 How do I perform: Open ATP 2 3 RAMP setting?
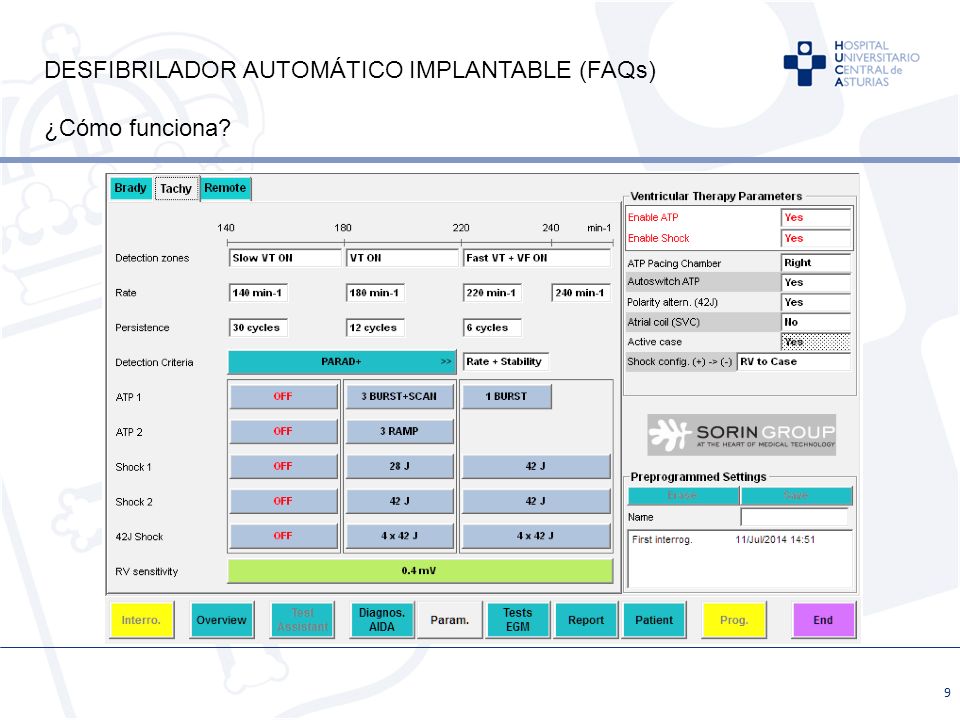point(399,431)
